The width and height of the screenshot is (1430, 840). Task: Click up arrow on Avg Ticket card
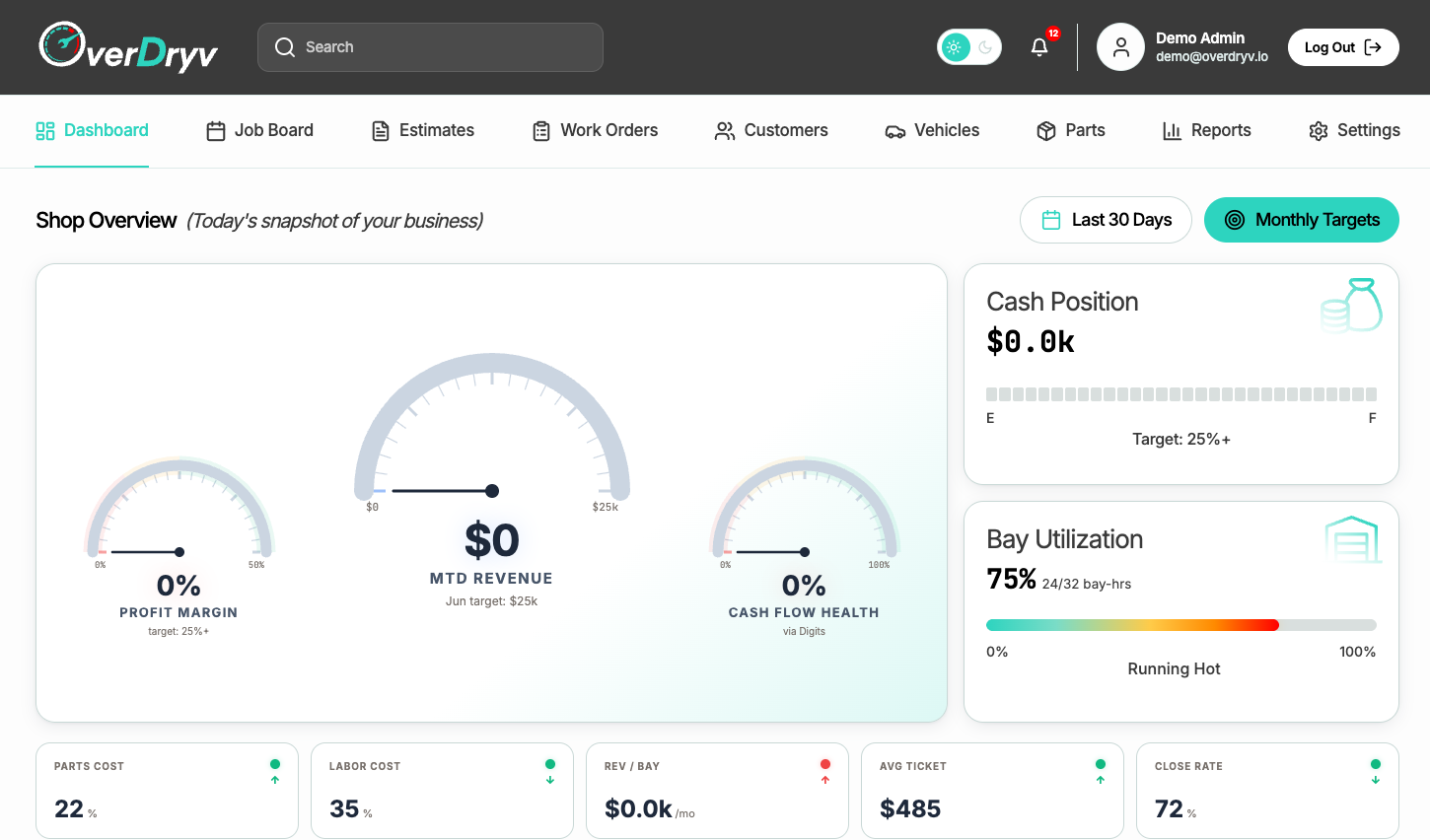1101,780
